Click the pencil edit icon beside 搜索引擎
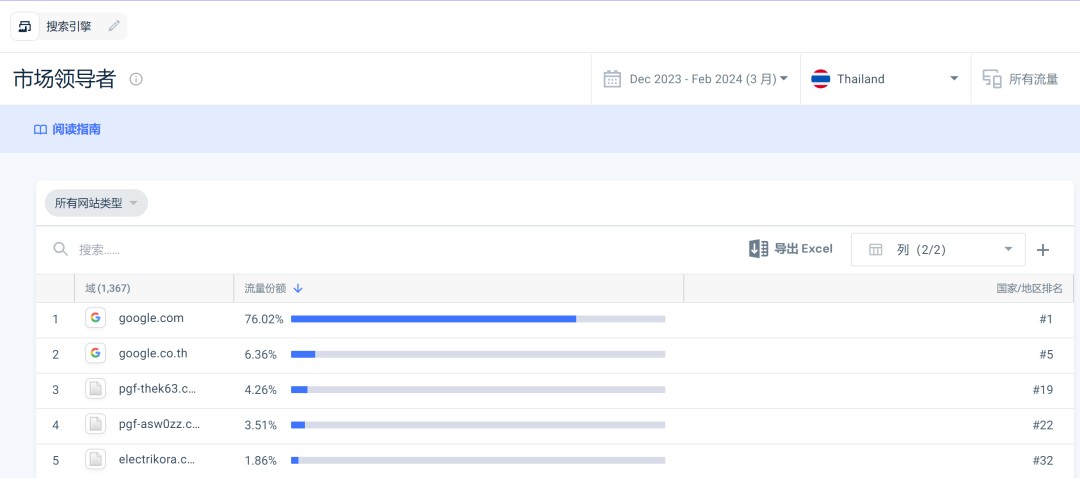 click(x=113, y=26)
